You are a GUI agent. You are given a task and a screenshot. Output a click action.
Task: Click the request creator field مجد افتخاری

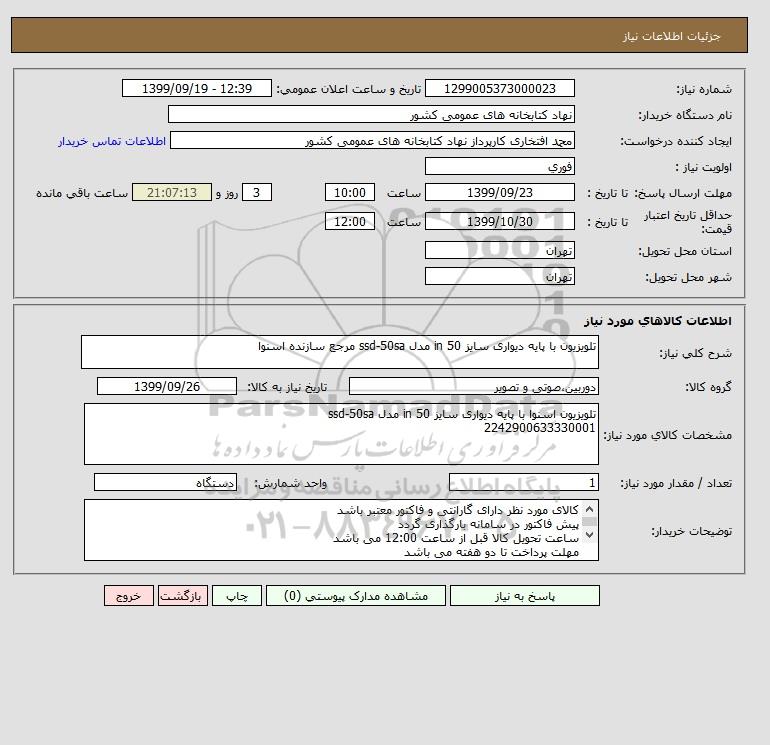[x=372, y=140]
